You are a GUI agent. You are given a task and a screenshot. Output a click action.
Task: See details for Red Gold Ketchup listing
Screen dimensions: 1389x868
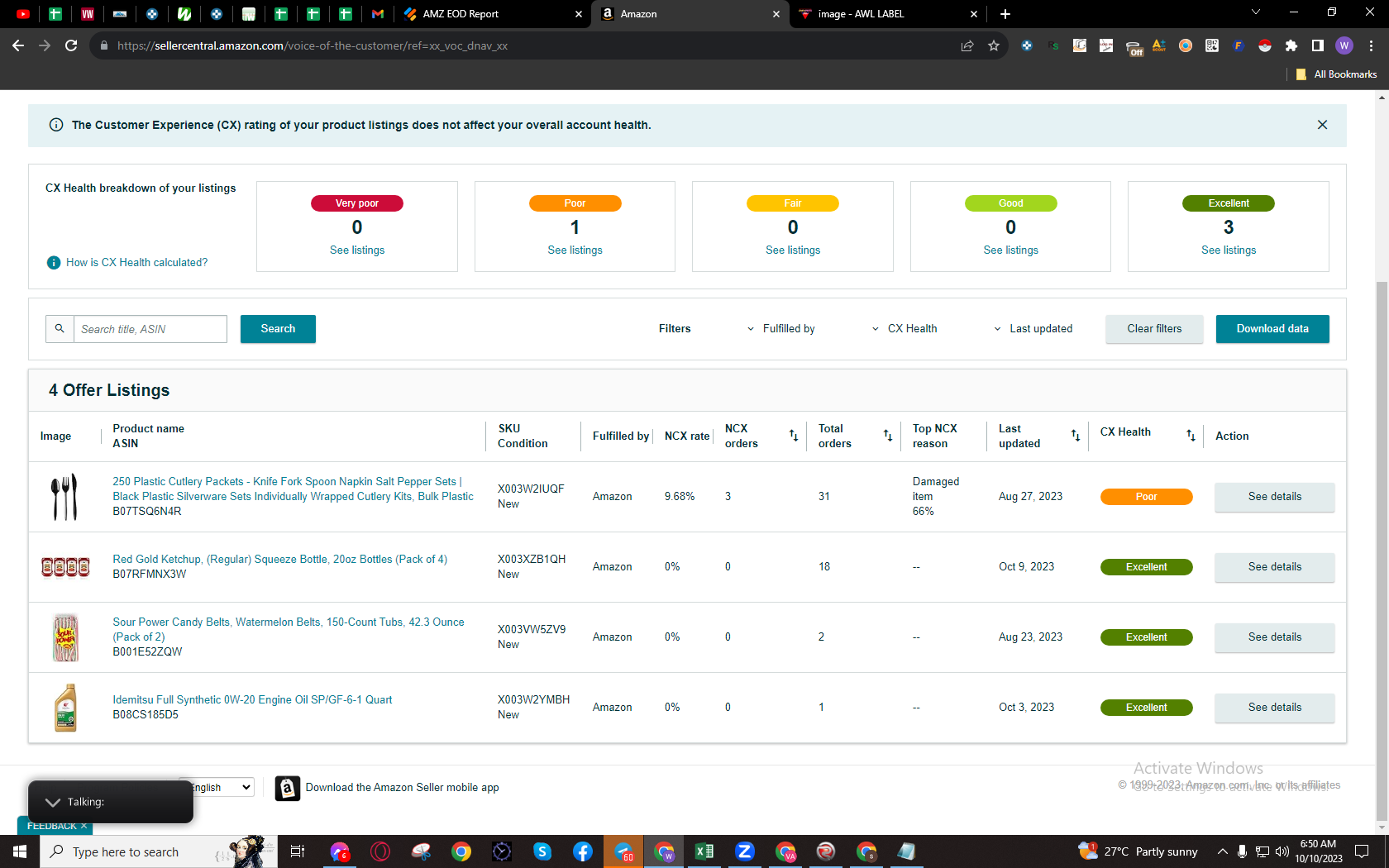pos(1275,567)
